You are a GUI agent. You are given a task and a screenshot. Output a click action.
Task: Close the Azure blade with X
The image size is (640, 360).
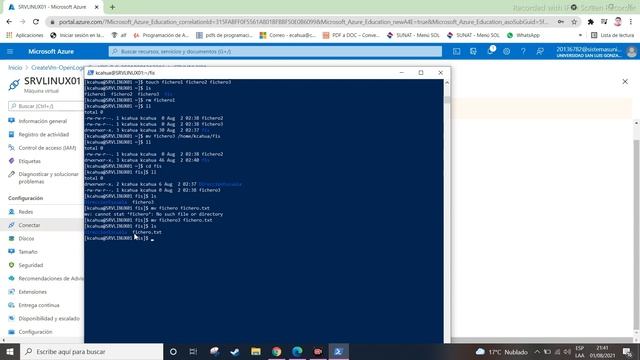625,82
